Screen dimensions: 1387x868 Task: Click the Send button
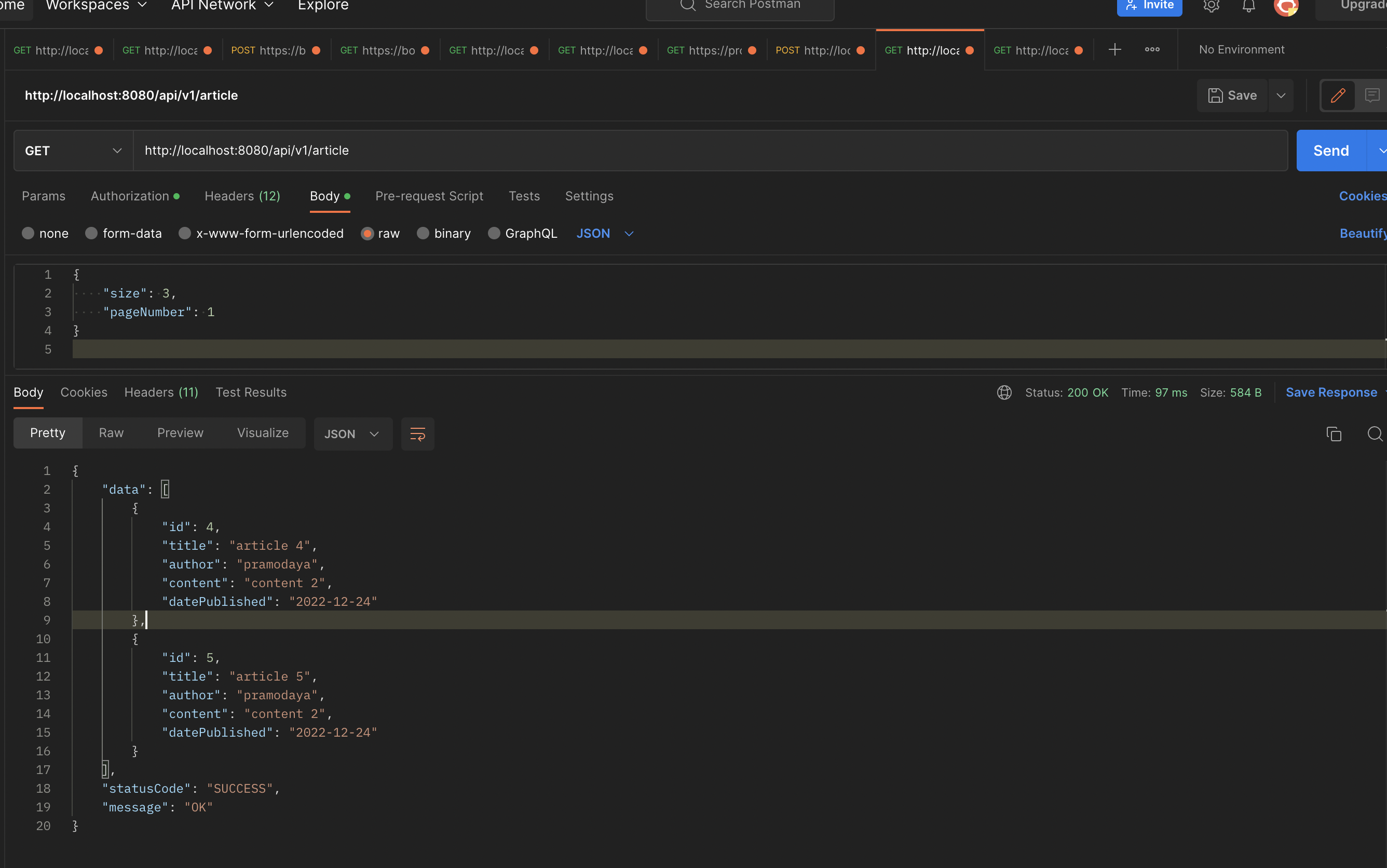point(1331,150)
